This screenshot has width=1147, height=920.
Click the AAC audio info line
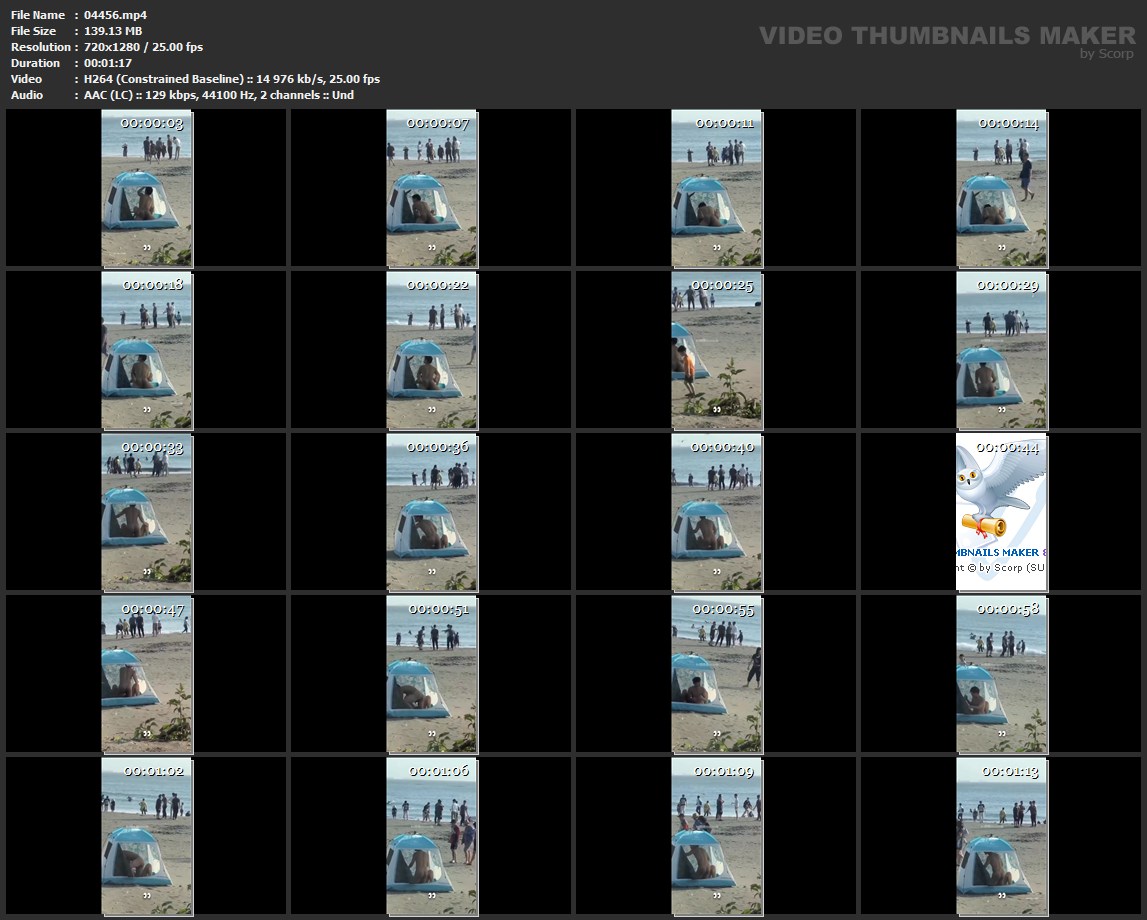218,95
